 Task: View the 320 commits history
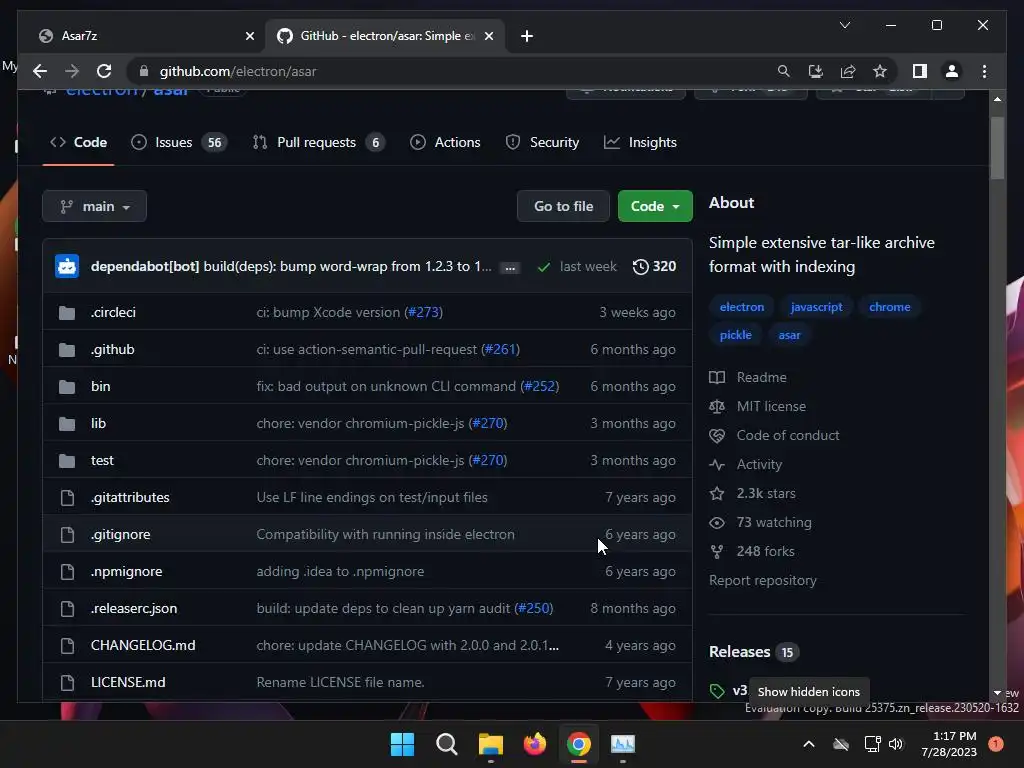click(654, 266)
